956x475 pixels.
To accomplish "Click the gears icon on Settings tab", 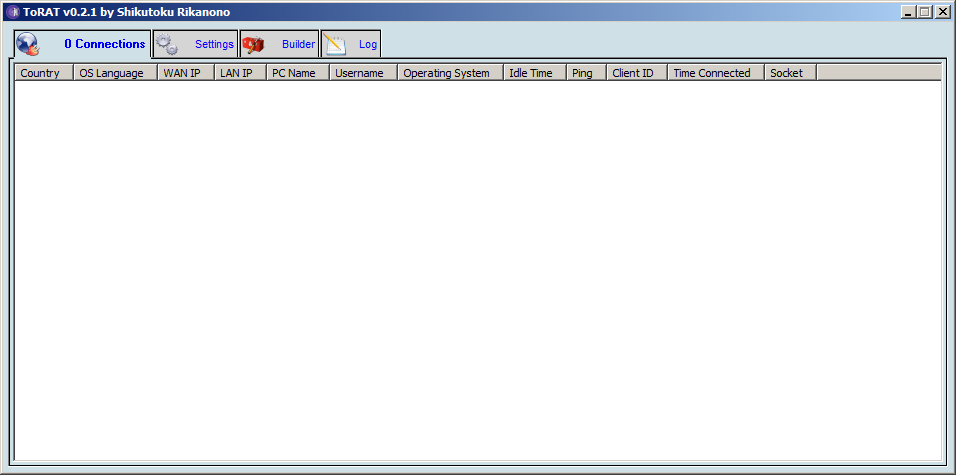I will (167, 44).
